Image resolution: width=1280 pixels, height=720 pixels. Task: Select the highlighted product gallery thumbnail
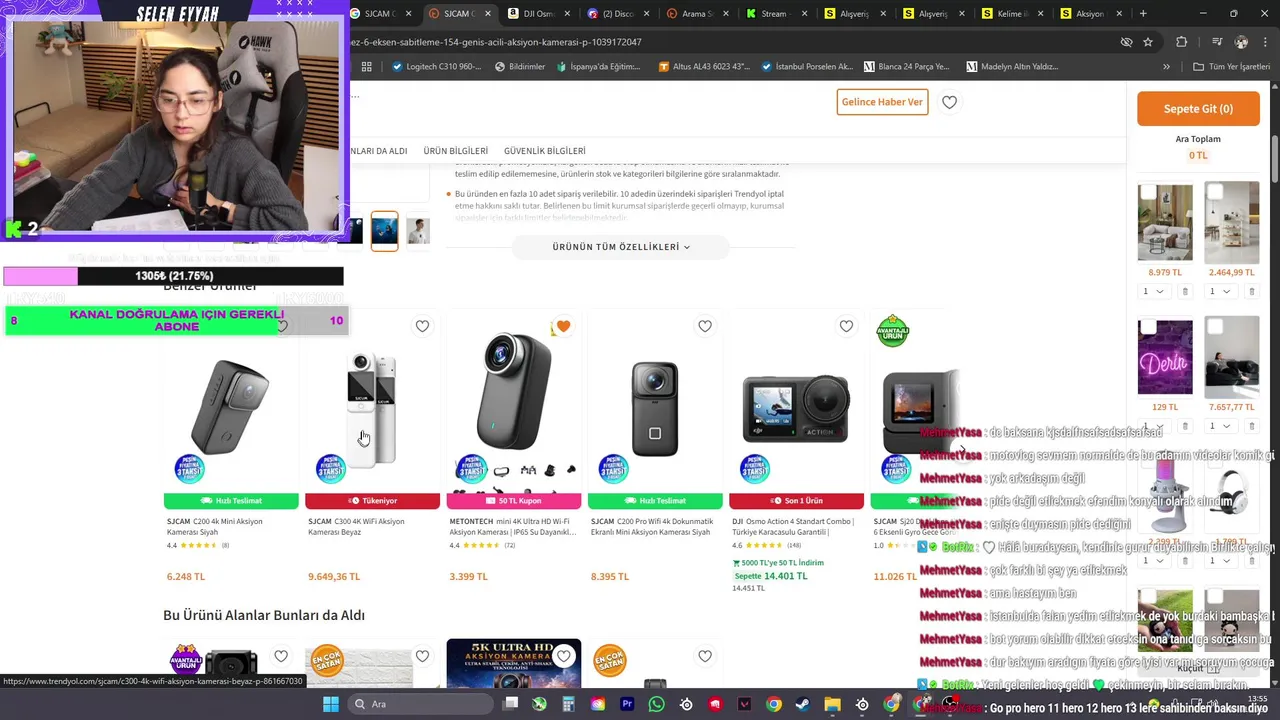(x=384, y=230)
